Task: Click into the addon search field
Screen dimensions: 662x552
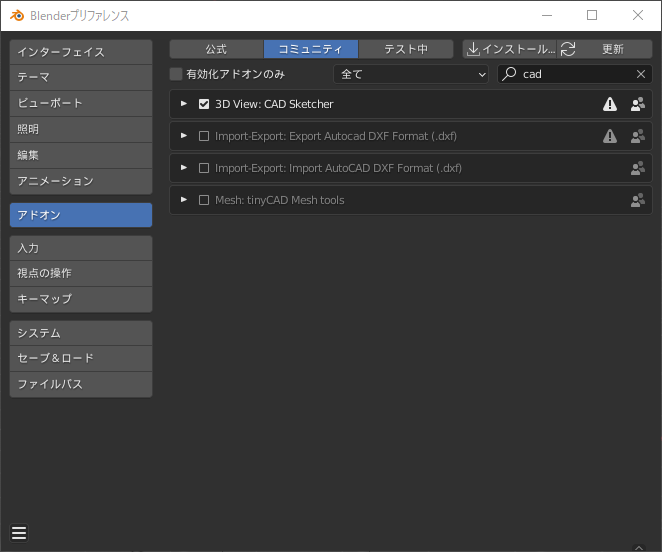Action: click(575, 74)
